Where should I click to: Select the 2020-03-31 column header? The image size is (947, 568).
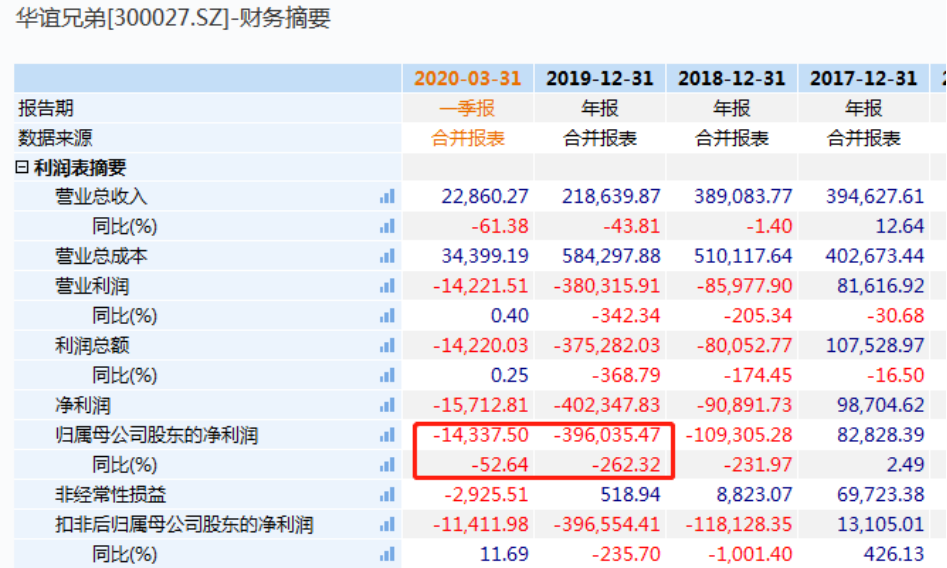(x=467, y=79)
